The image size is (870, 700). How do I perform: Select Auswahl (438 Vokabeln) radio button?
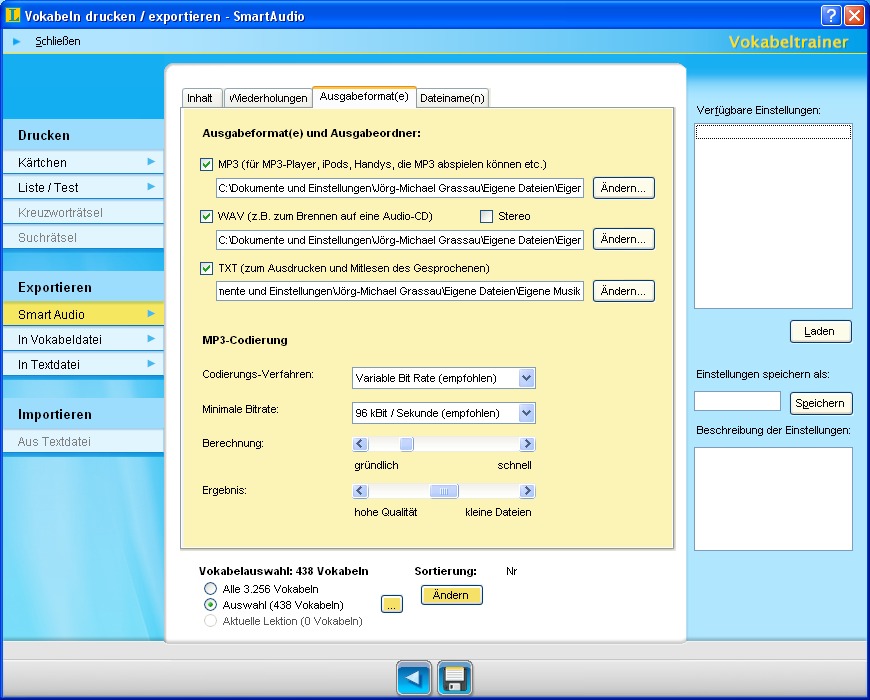tap(210, 605)
